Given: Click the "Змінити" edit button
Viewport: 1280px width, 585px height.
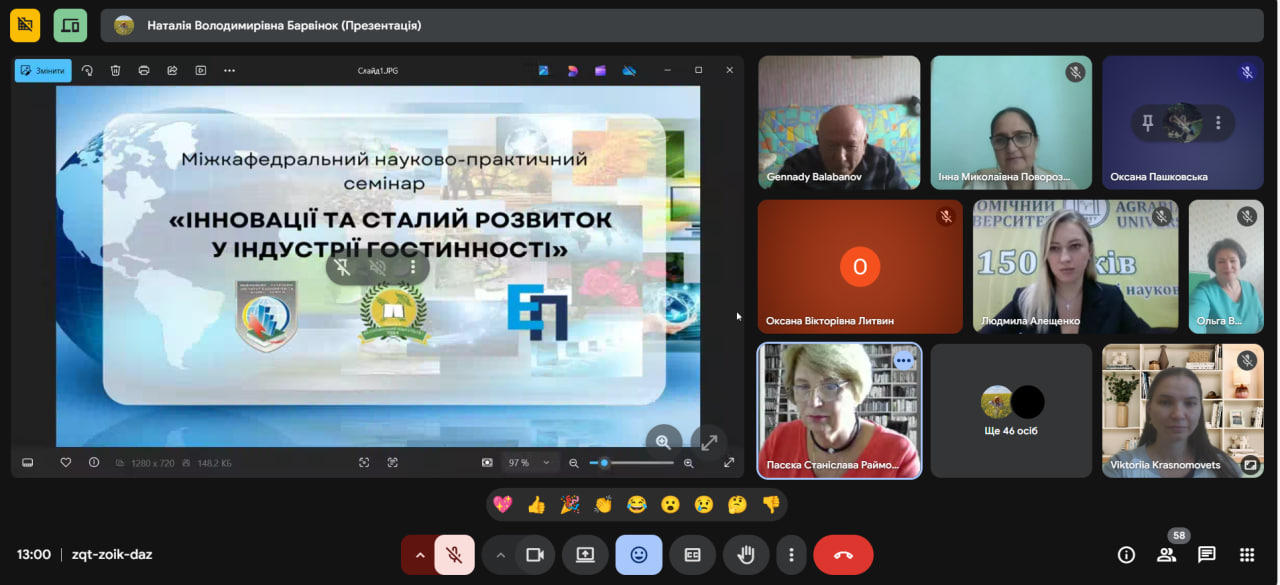Looking at the screenshot, I should 43,71.
